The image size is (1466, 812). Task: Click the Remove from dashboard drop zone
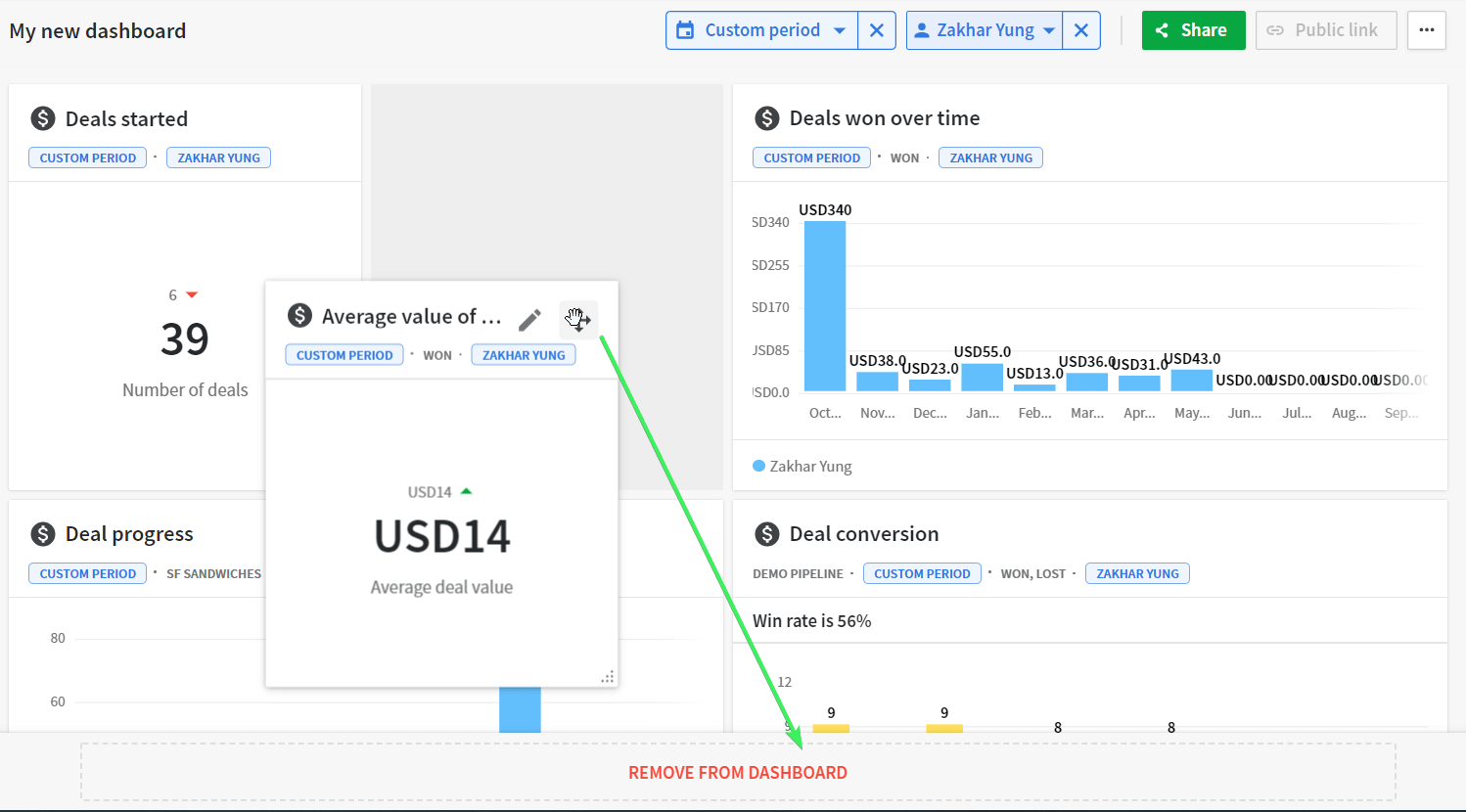click(738, 772)
